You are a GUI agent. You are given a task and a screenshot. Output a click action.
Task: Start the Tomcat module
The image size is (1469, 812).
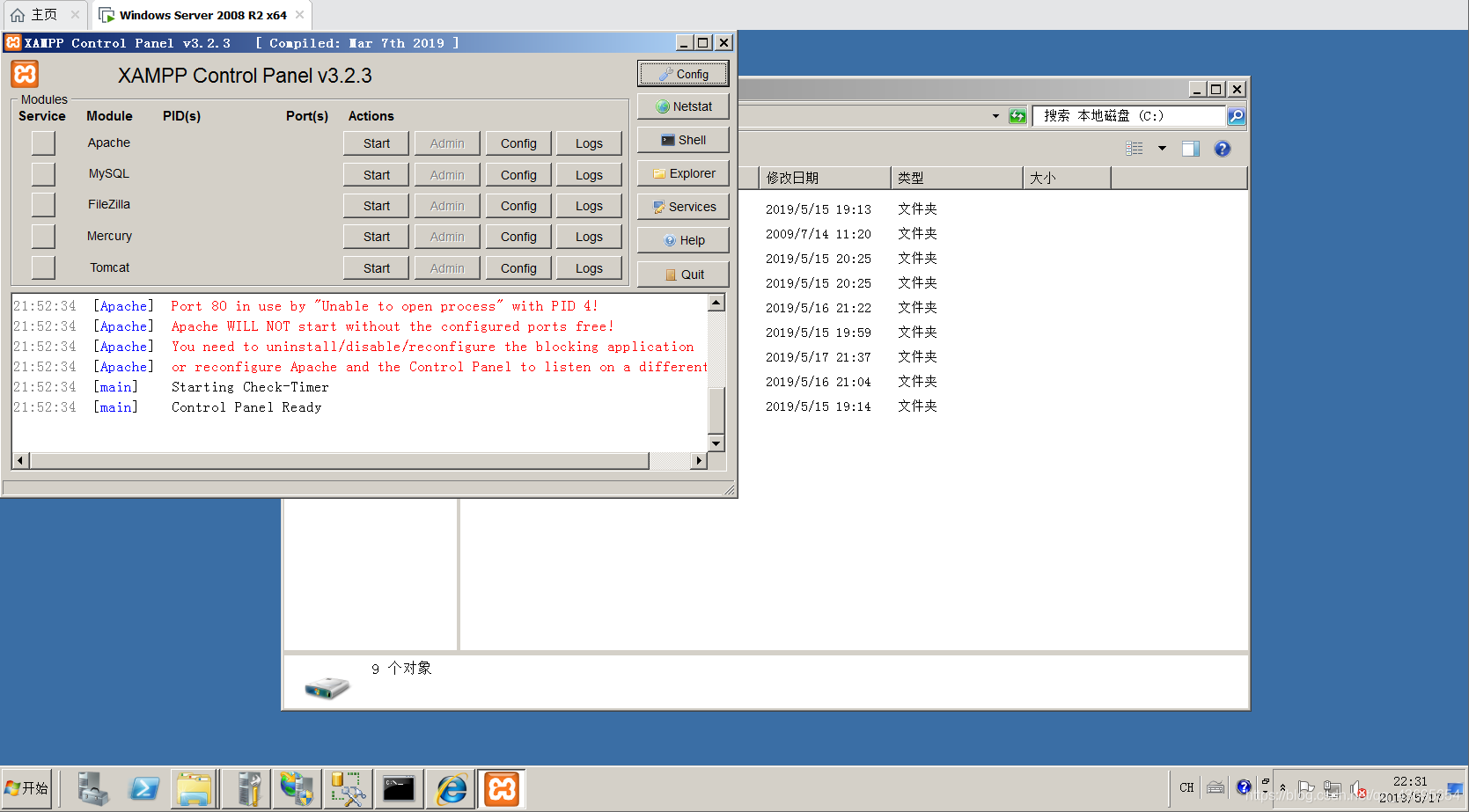point(376,268)
